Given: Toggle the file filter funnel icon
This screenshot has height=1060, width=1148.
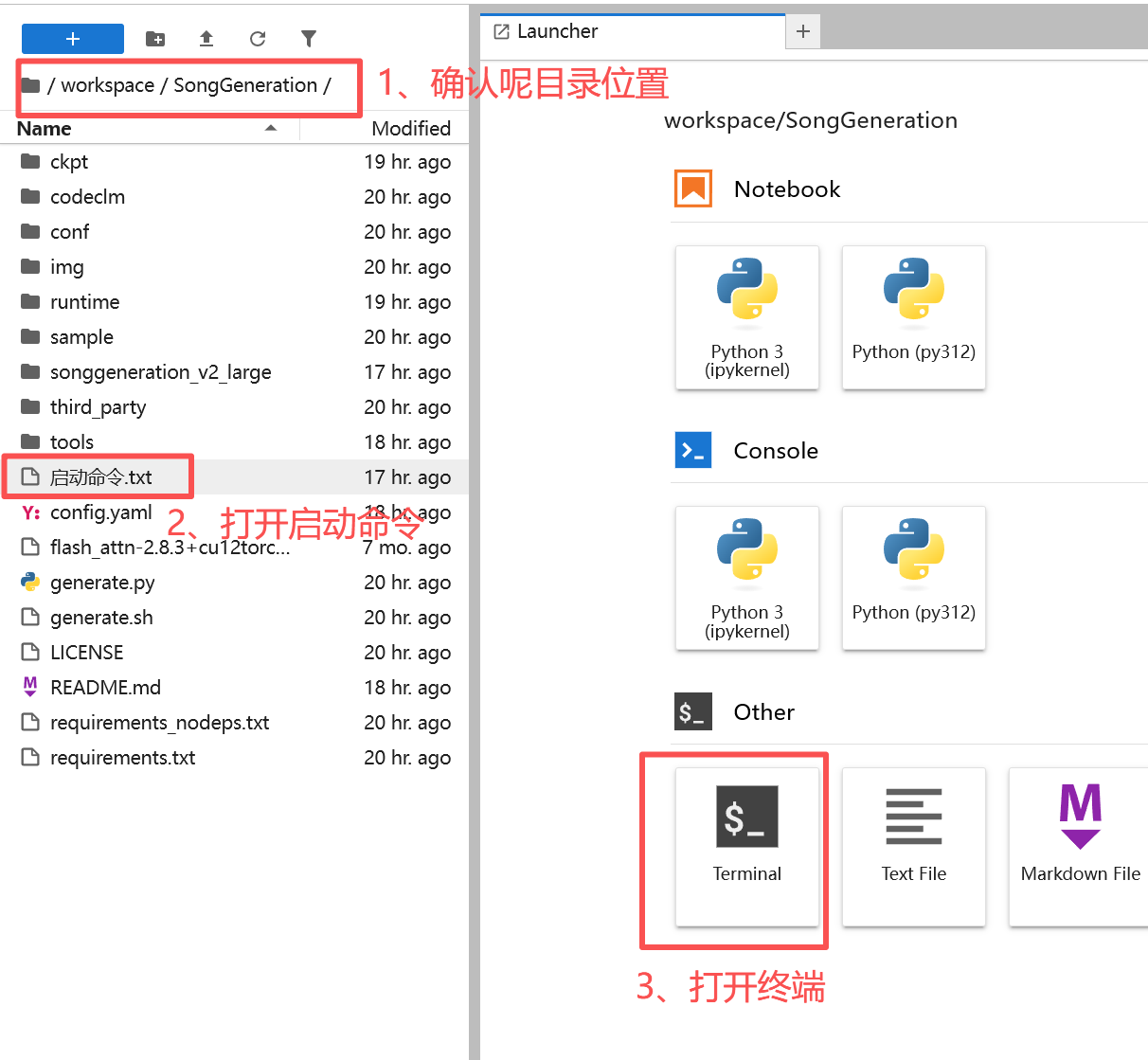Looking at the screenshot, I should [x=309, y=39].
